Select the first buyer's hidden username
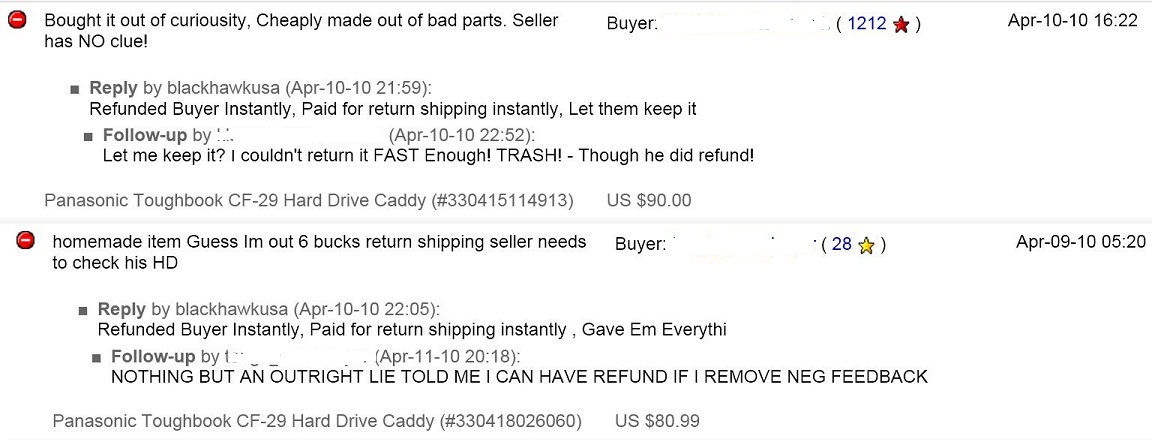Viewport: 1152px width, 448px height. point(744,24)
